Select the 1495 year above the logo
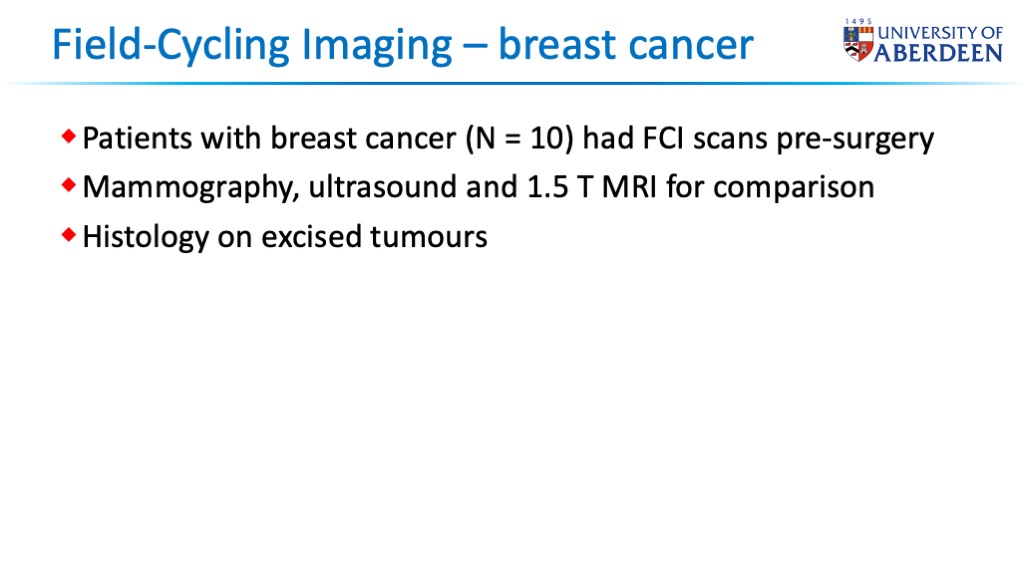This screenshot has height=576, width=1024. point(858,22)
